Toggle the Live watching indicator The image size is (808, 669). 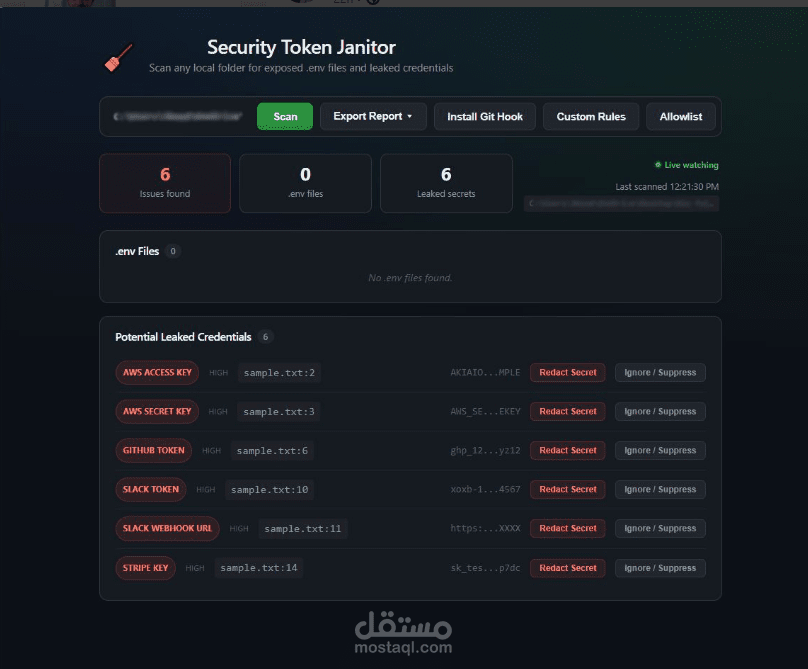pos(686,165)
